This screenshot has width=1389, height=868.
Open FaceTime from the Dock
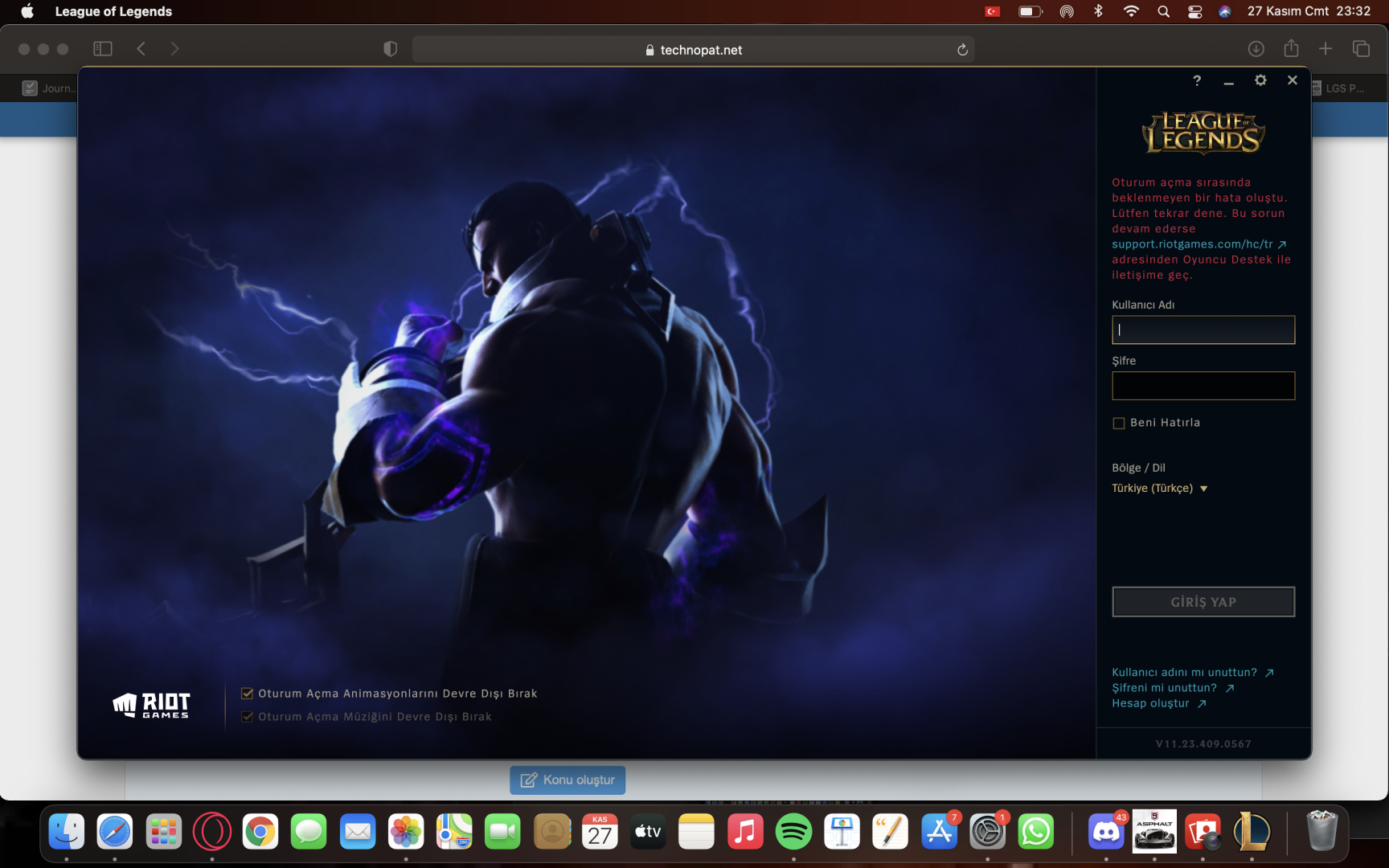(502, 832)
